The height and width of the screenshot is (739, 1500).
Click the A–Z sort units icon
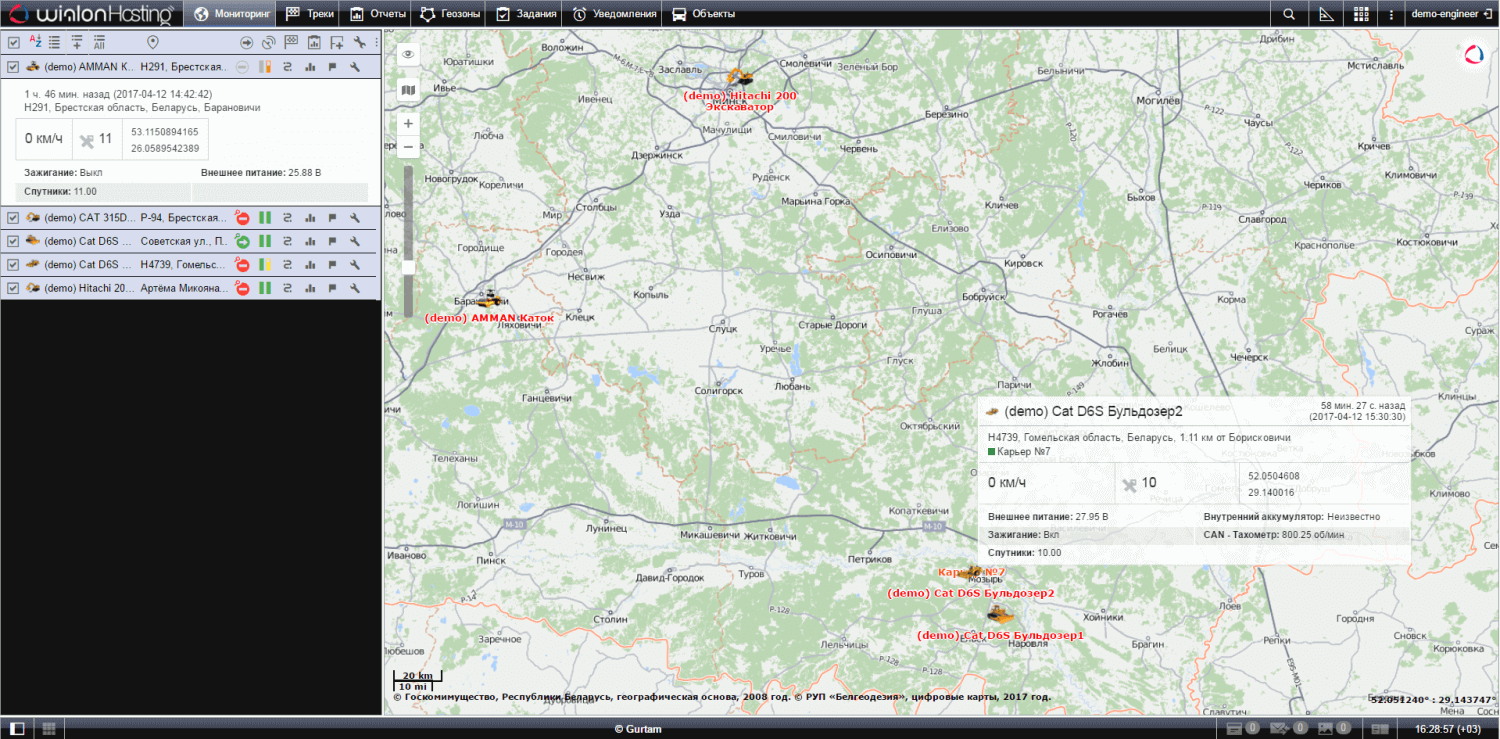click(x=35, y=42)
